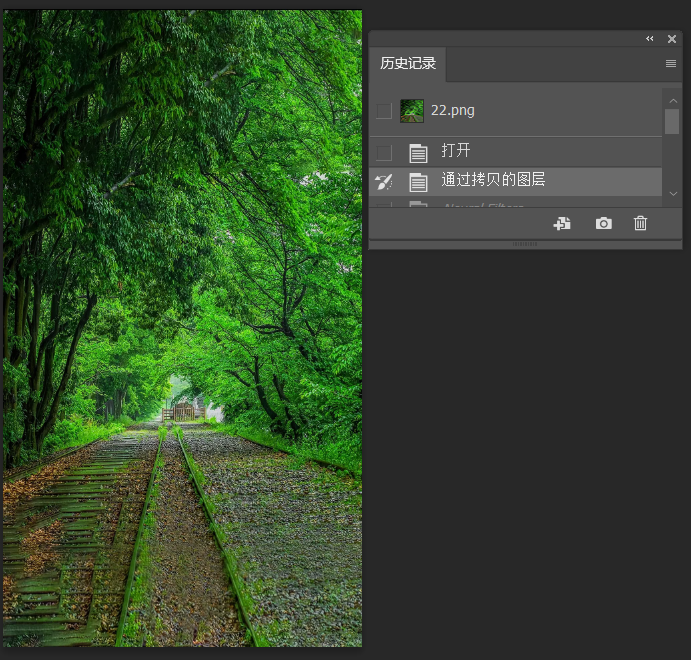Select the 通过拷贝的图层 history state
This screenshot has height=660, width=691.
(515, 181)
